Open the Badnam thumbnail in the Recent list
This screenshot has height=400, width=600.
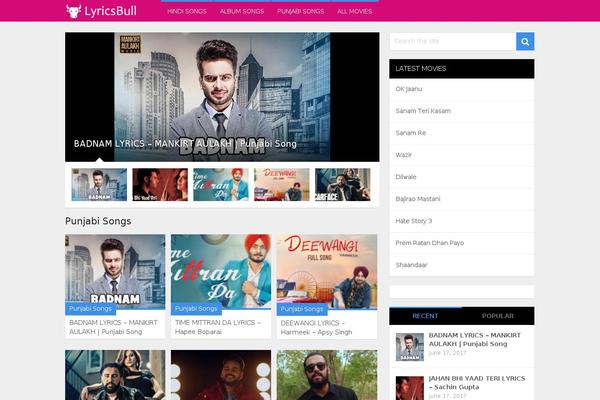pyautogui.click(x=410, y=347)
